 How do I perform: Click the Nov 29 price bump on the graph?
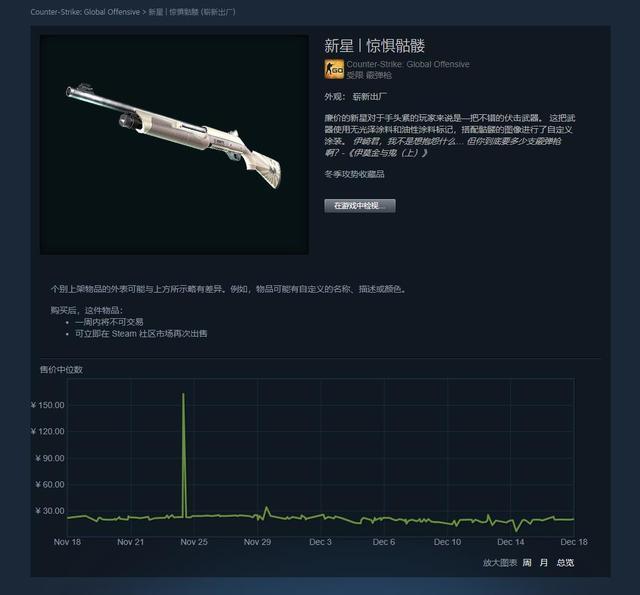pos(267,507)
